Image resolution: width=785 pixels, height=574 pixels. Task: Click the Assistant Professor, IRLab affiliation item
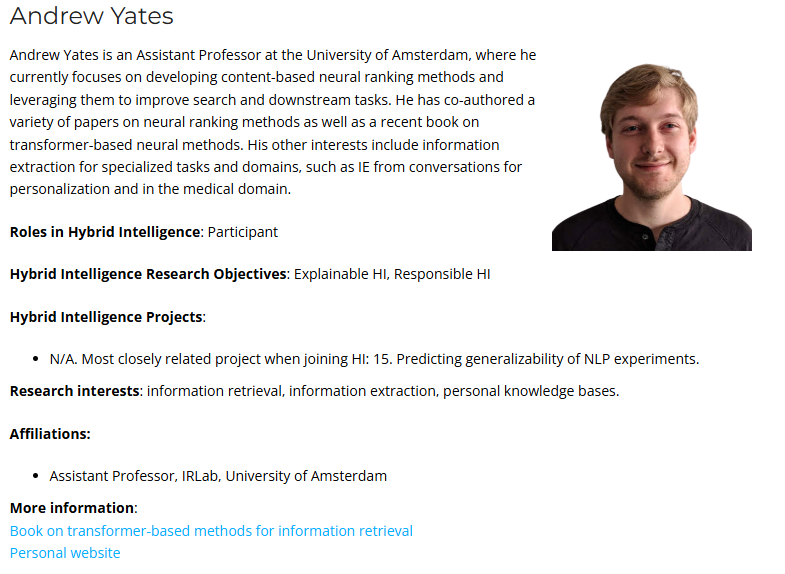tap(218, 476)
